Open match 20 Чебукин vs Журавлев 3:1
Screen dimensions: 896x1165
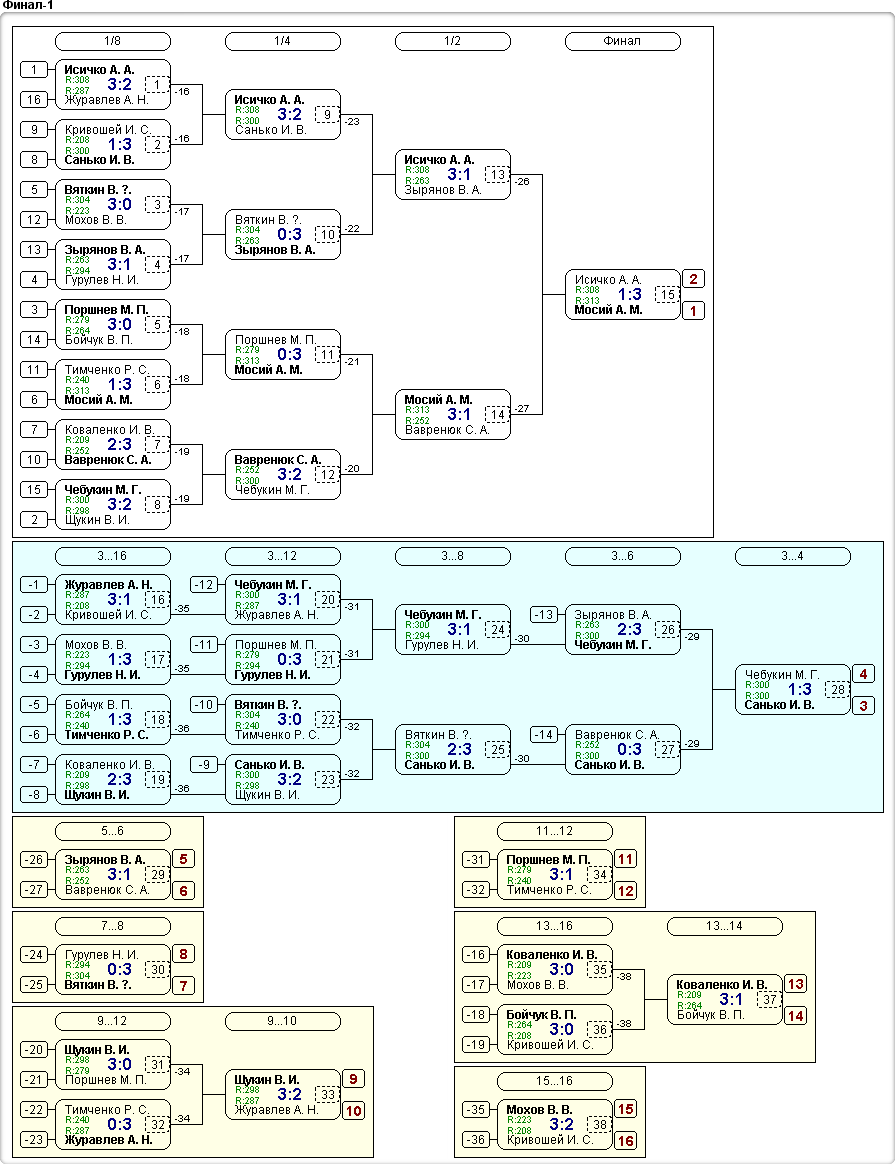click(283, 600)
